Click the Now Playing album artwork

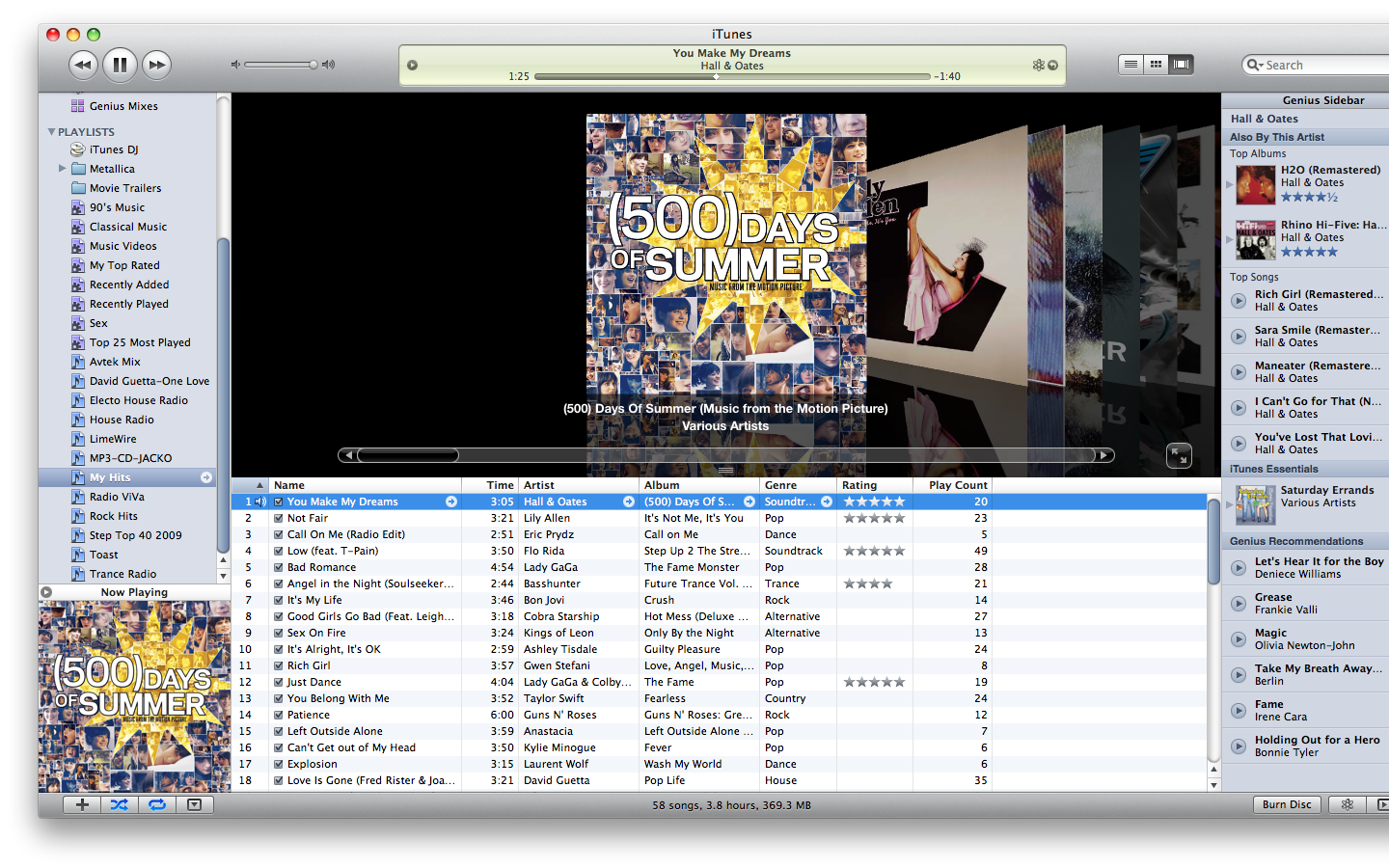tap(134, 696)
